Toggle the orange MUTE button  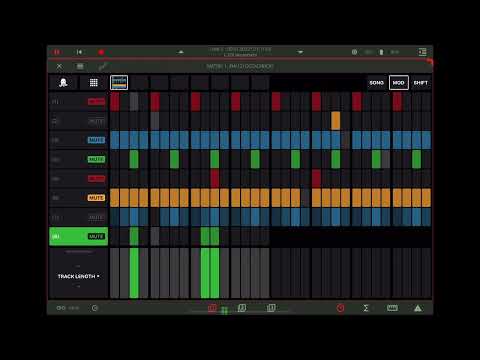click(x=96, y=198)
